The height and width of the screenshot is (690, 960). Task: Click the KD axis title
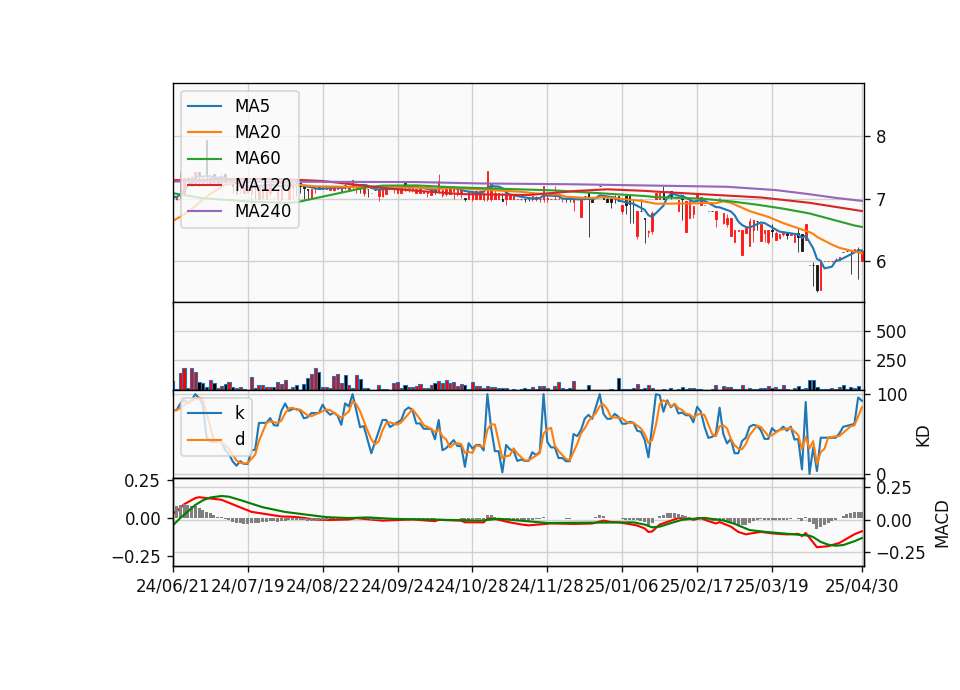tap(923, 437)
